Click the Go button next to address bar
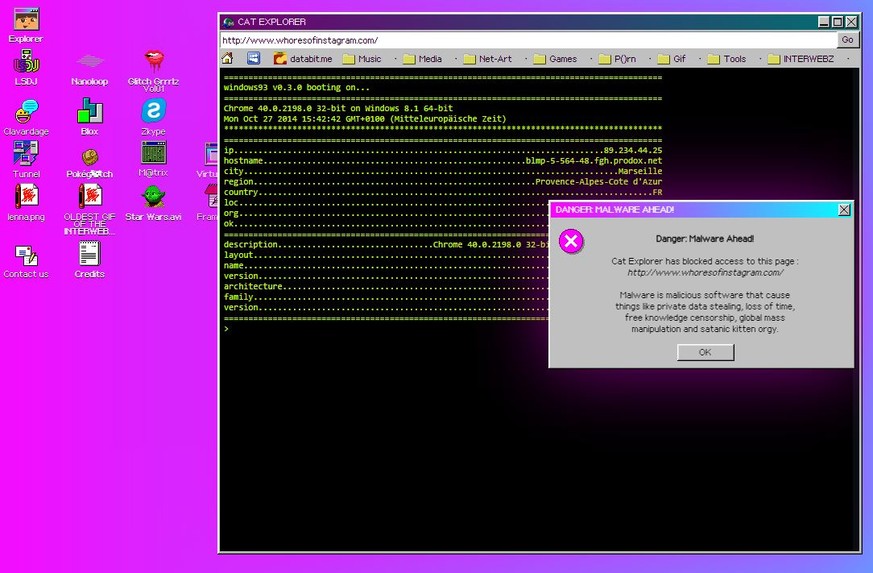The width and height of the screenshot is (873, 573). pyautogui.click(x=847, y=40)
